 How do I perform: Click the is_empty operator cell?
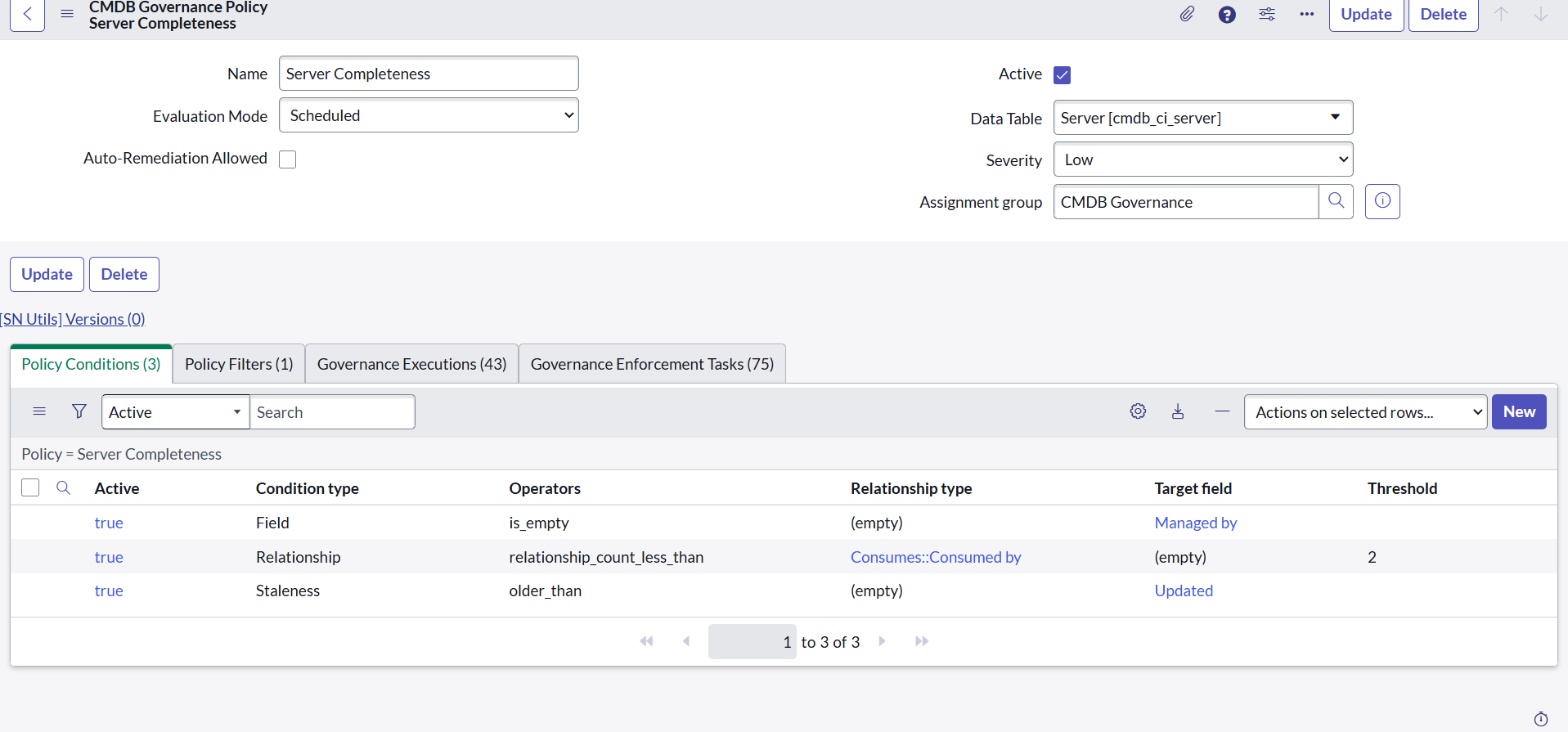pos(539,523)
